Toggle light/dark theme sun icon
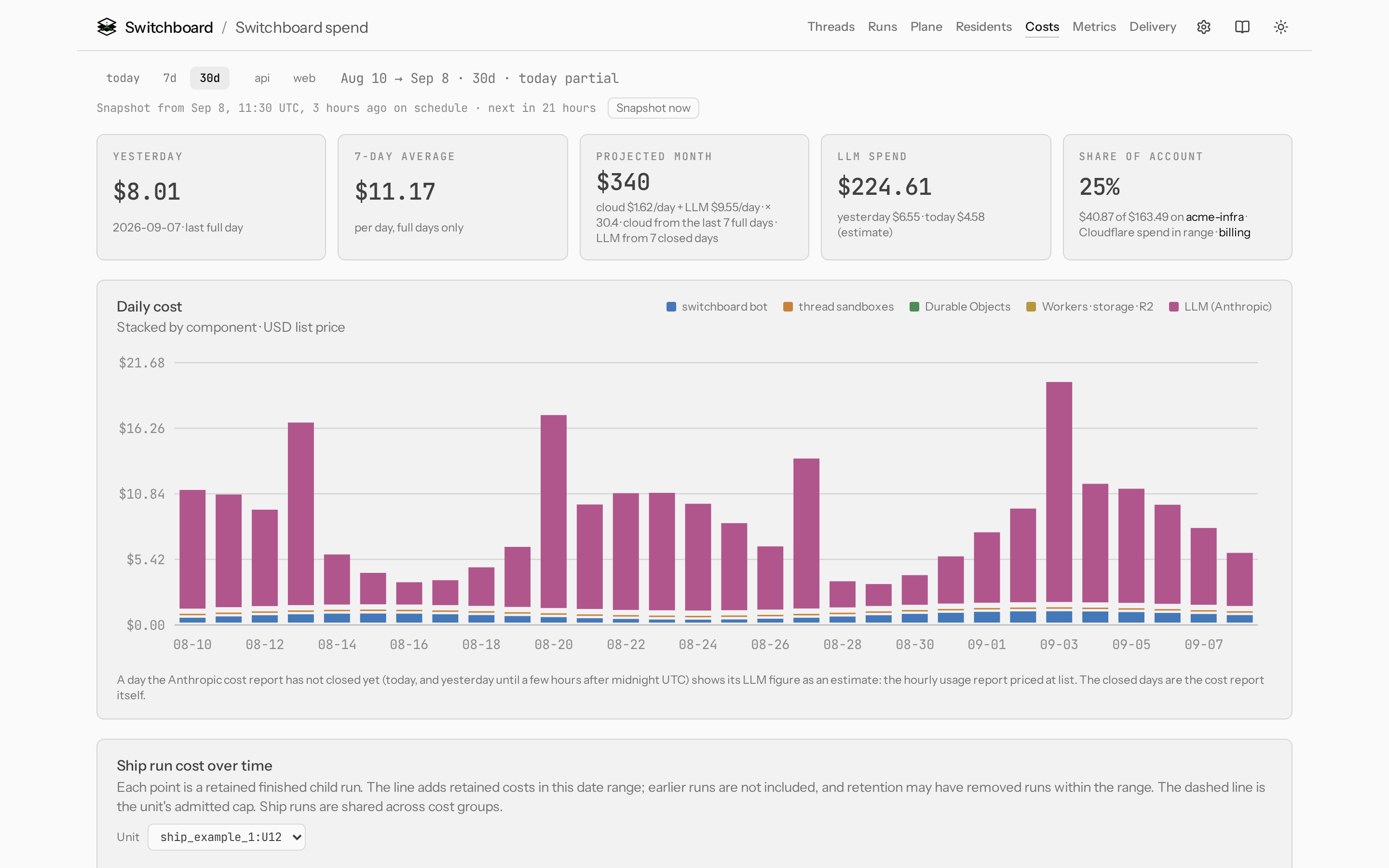The height and width of the screenshot is (868, 1389). coord(1280,27)
